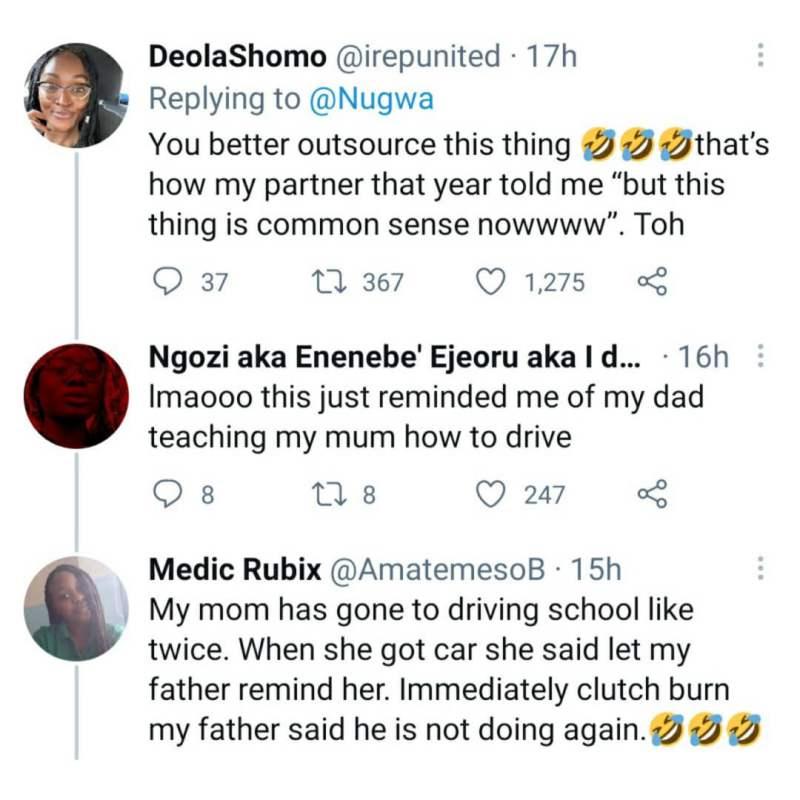This screenshot has width=800, height=800.
Task: Like Ngozi's tweet with 247 likes
Action: 490,494
